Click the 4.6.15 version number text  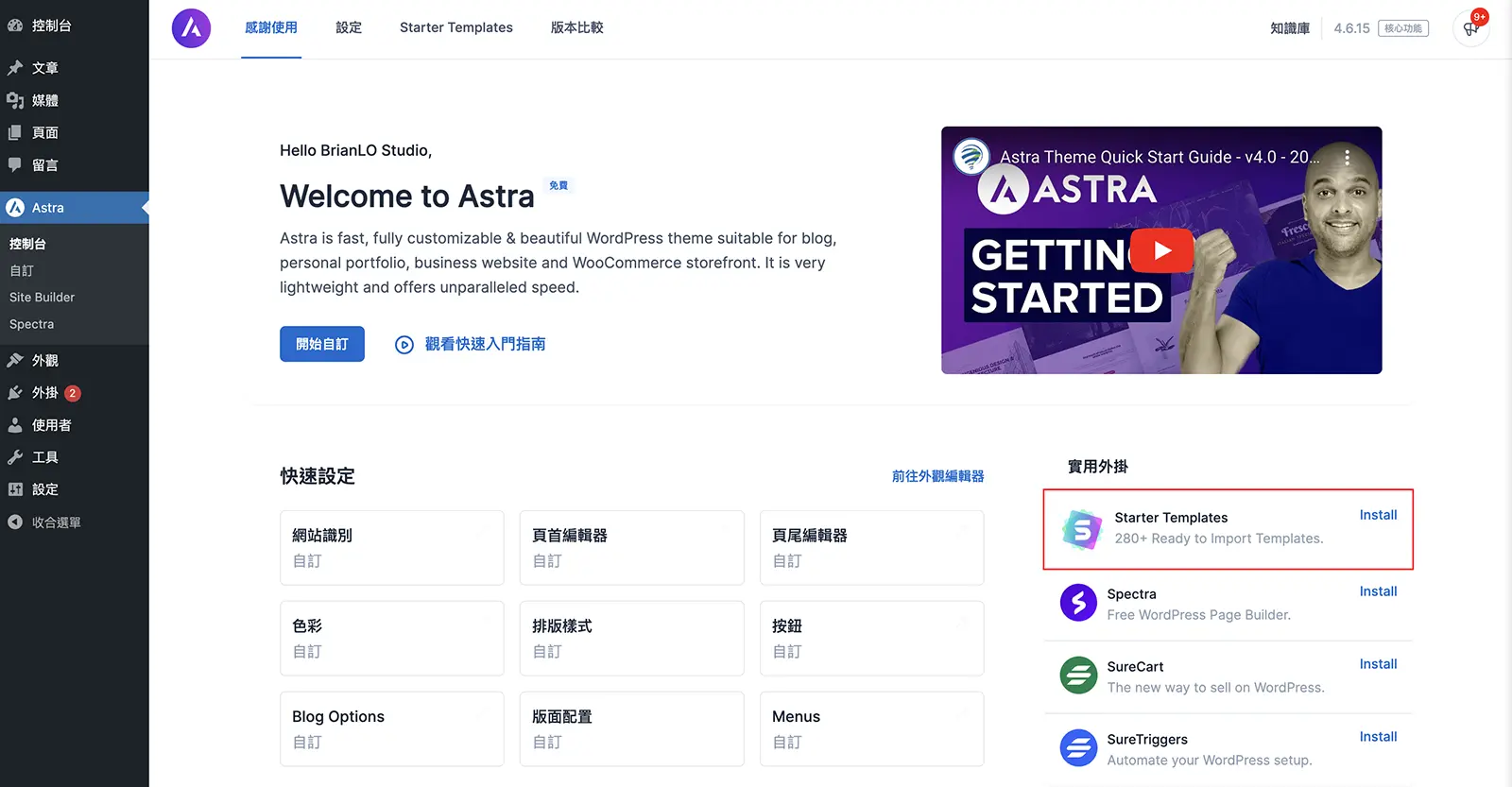click(x=1351, y=28)
